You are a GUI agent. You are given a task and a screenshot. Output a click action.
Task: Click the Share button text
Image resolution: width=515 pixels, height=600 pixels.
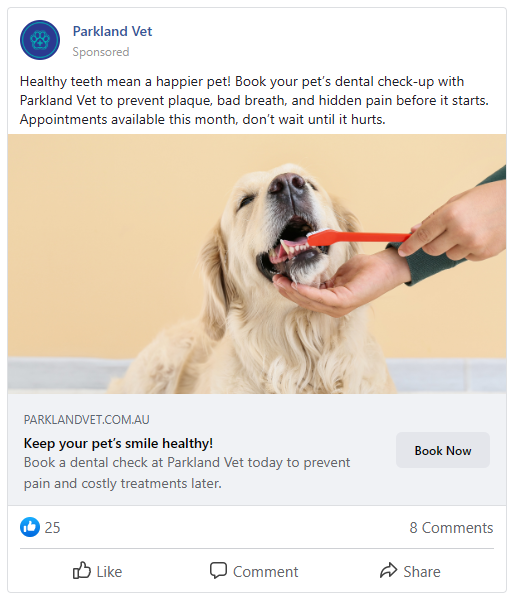[422, 572]
